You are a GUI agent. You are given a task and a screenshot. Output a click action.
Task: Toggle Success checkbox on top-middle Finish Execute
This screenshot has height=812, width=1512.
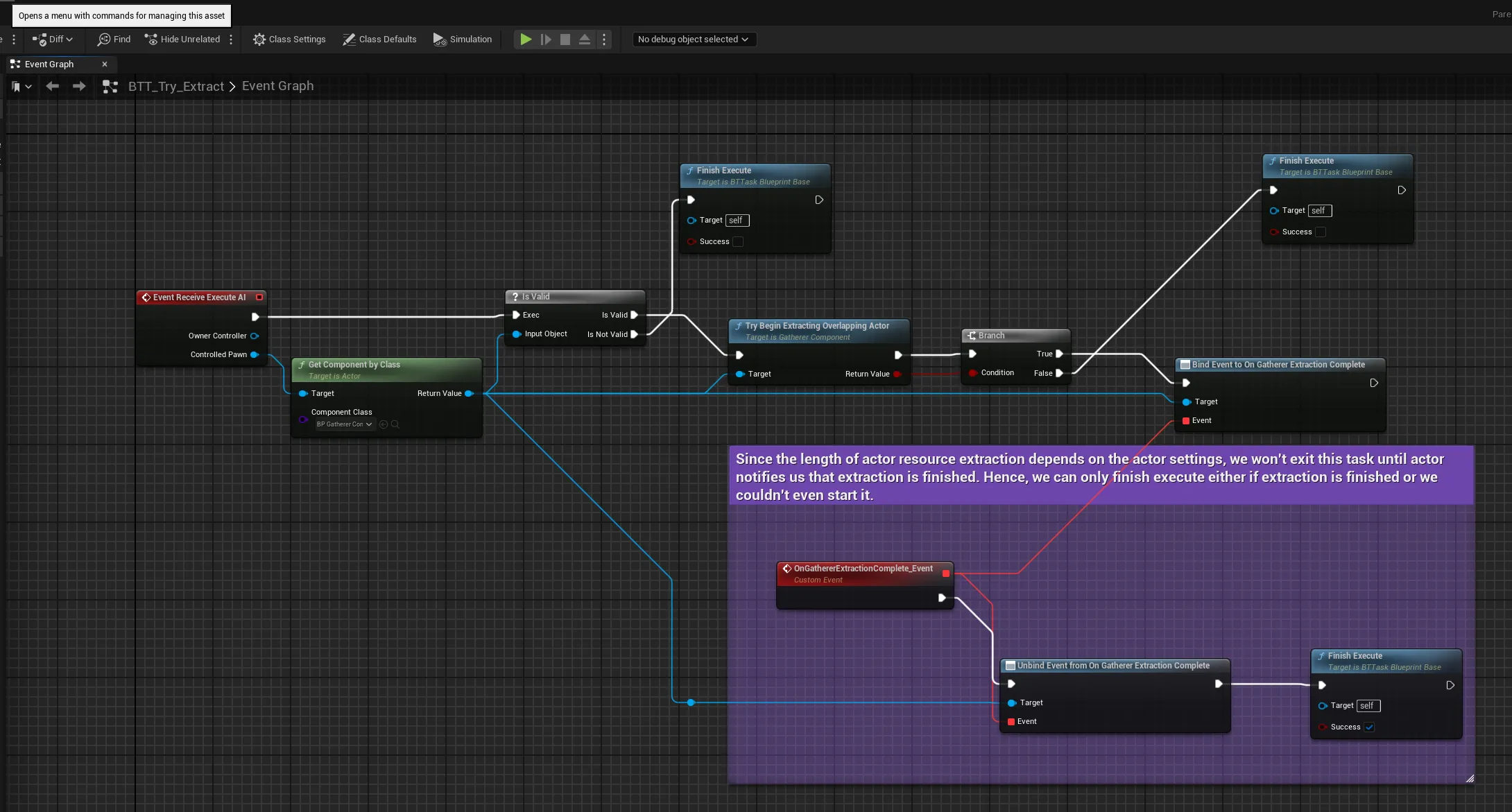tap(738, 242)
